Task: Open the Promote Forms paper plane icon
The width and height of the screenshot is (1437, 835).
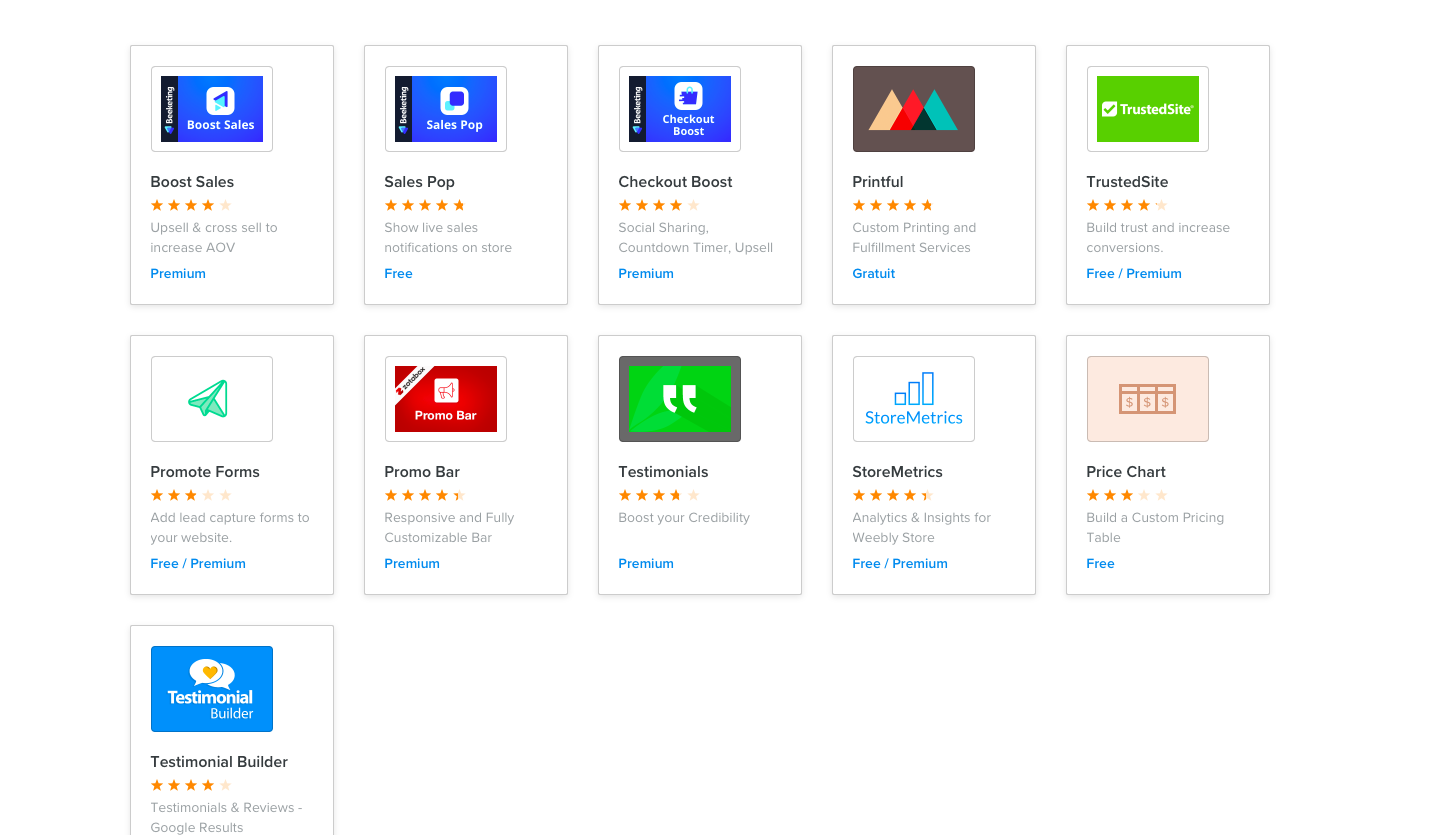Action: [212, 399]
